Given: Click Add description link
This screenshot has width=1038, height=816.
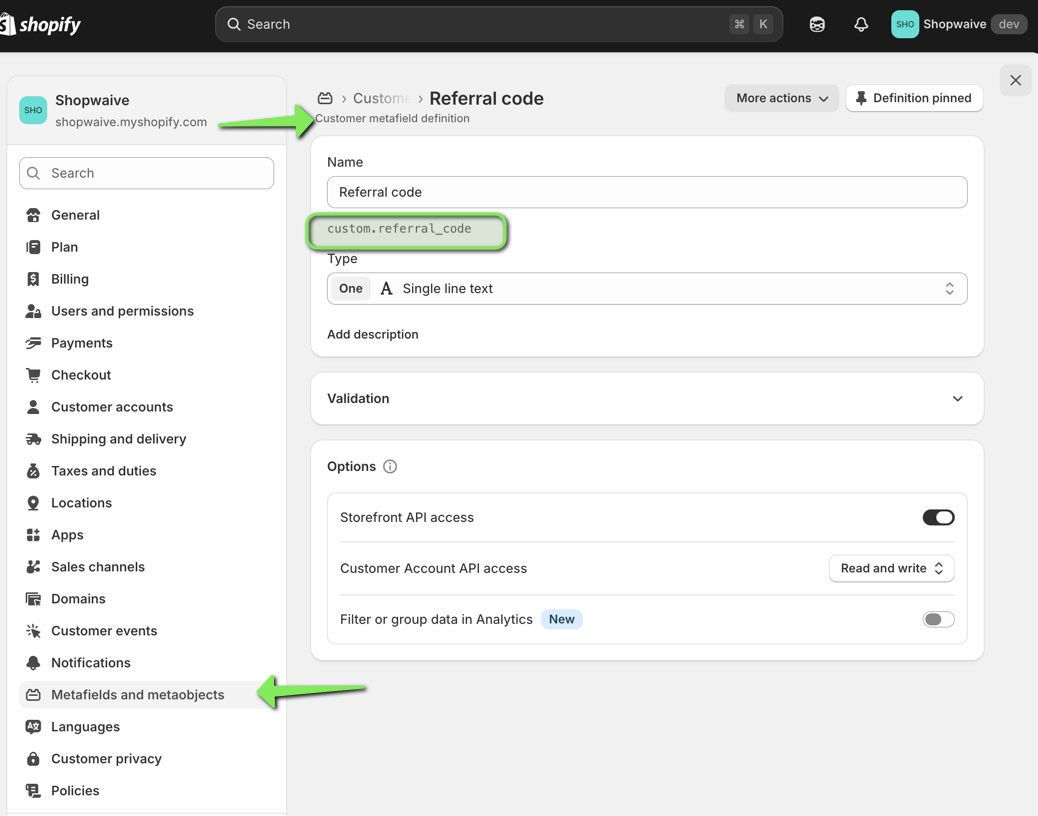Looking at the screenshot, I should [x=373, y=335].
